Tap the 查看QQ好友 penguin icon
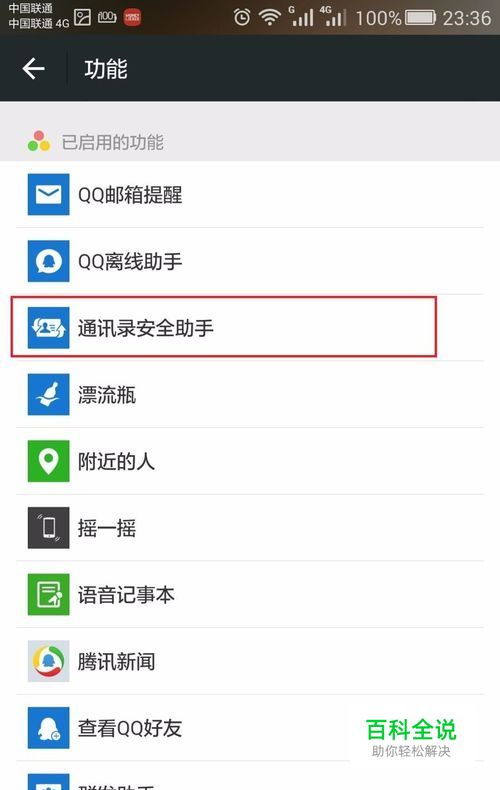 48,728
